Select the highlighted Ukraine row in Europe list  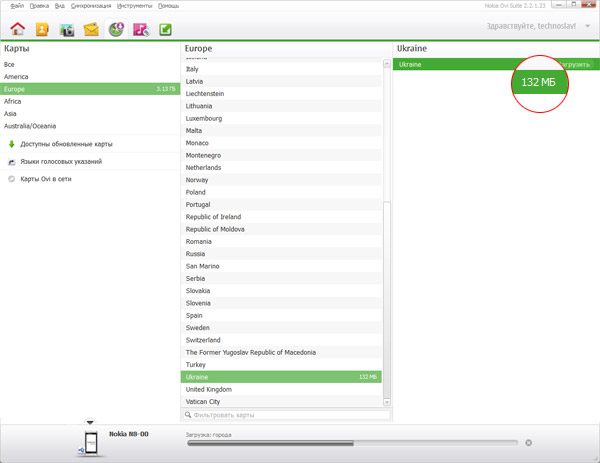coord(281,377)
